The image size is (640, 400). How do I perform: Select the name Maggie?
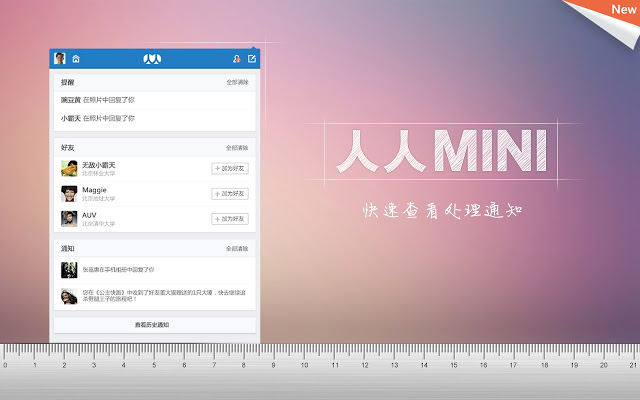click(x=94, y=190)
